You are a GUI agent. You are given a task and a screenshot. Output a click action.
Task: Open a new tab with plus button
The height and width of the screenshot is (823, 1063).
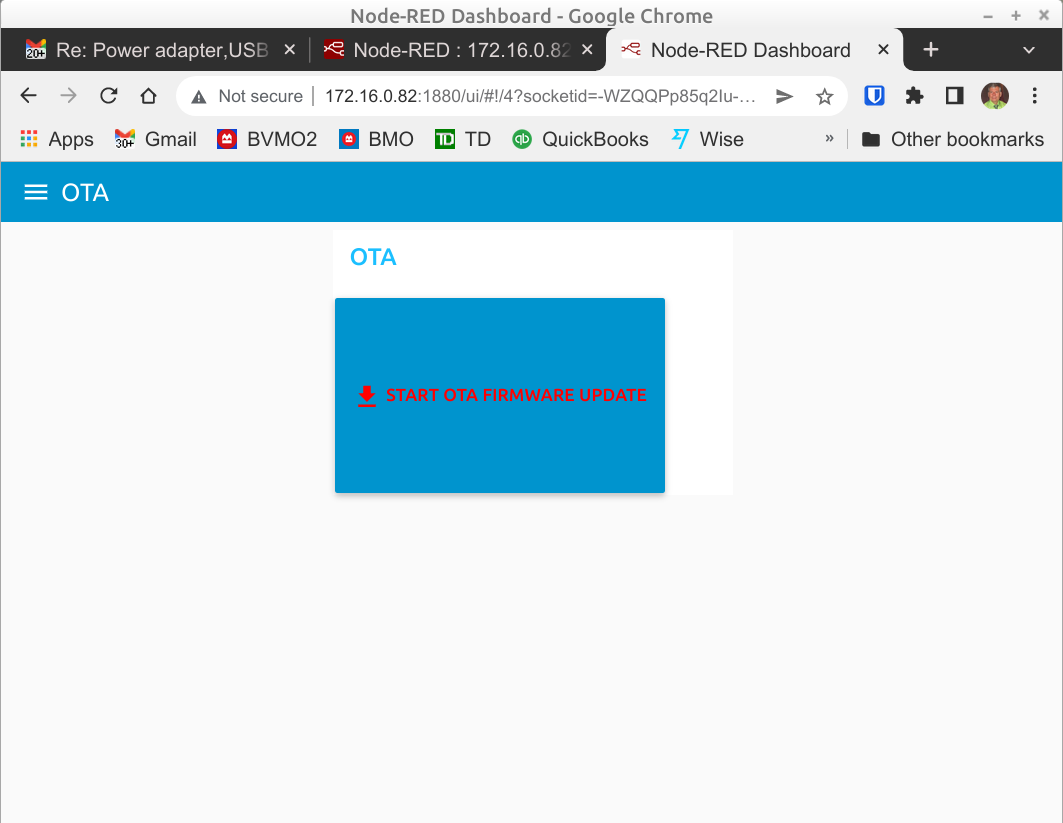[930, 50]
